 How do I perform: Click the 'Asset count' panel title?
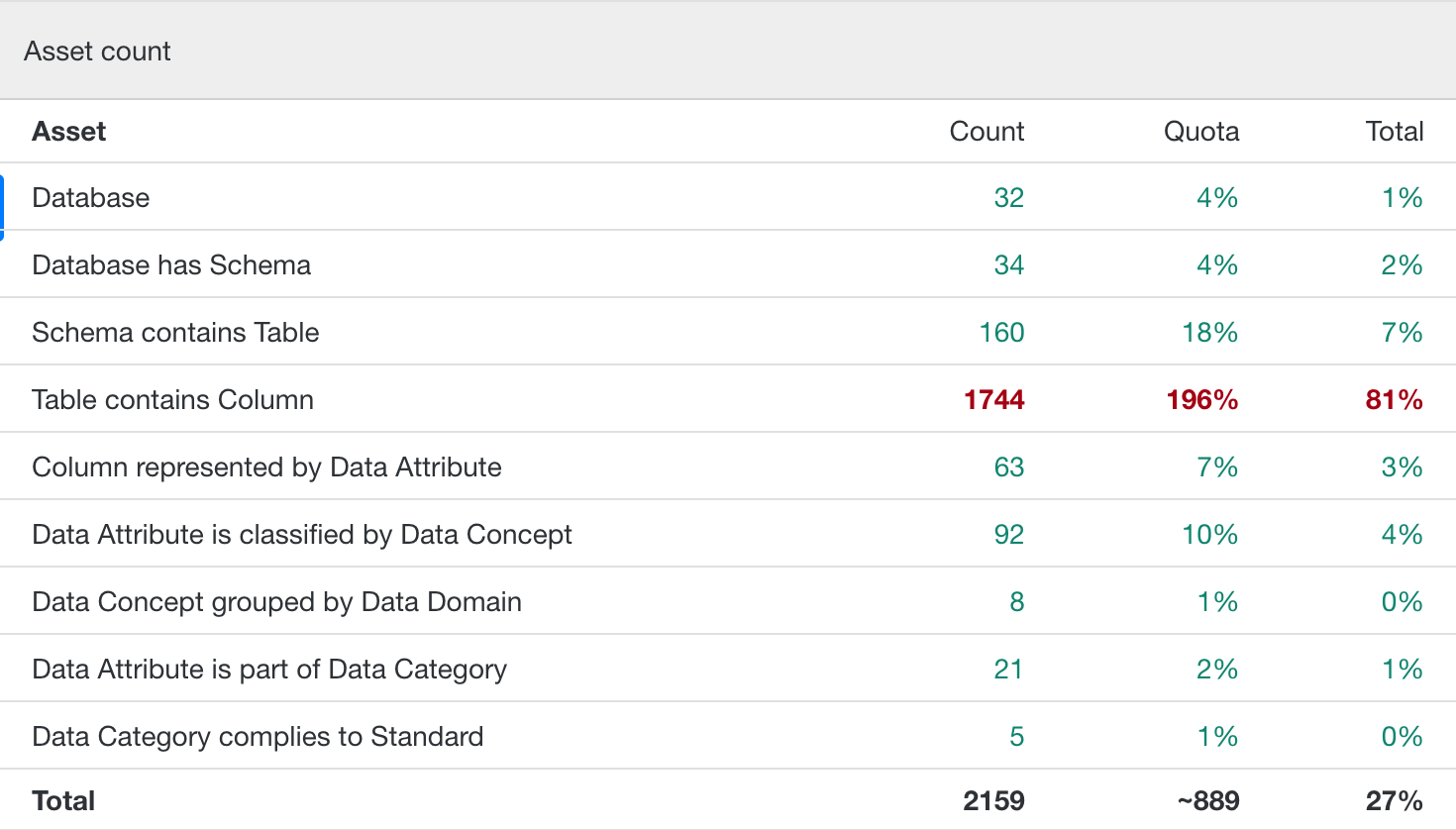pyautogui.click(x=97, y=52)
